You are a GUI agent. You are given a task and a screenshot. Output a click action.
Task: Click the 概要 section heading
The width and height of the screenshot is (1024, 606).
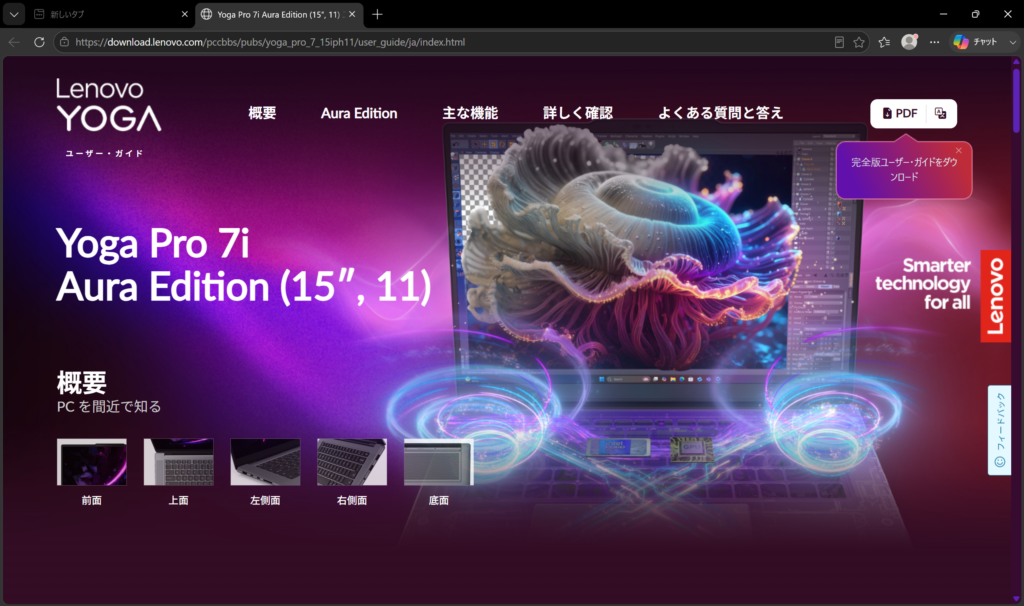tap(82, 383)
